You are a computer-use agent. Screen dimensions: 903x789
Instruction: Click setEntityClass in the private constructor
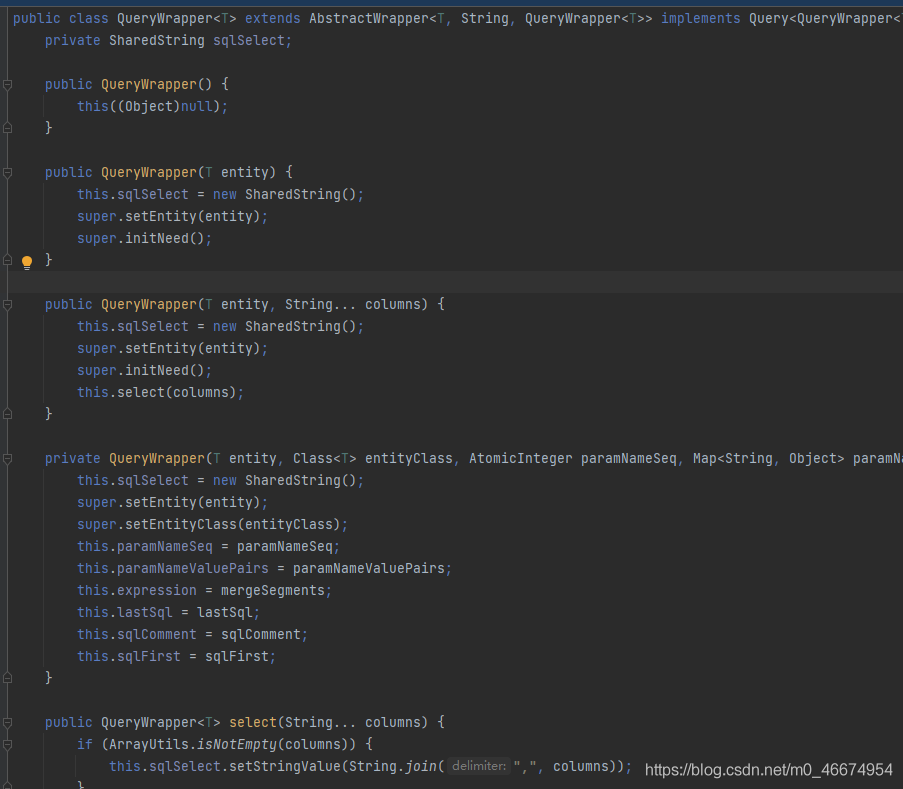point(181,524)
